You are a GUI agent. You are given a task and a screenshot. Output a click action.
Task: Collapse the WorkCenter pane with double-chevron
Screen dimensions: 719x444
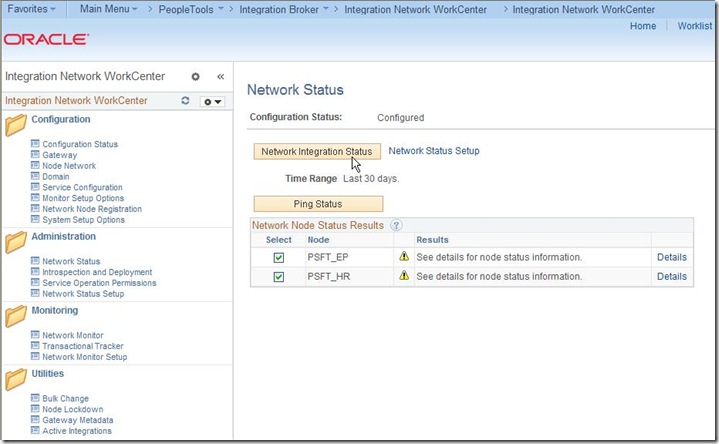click(x=221, y=77)
